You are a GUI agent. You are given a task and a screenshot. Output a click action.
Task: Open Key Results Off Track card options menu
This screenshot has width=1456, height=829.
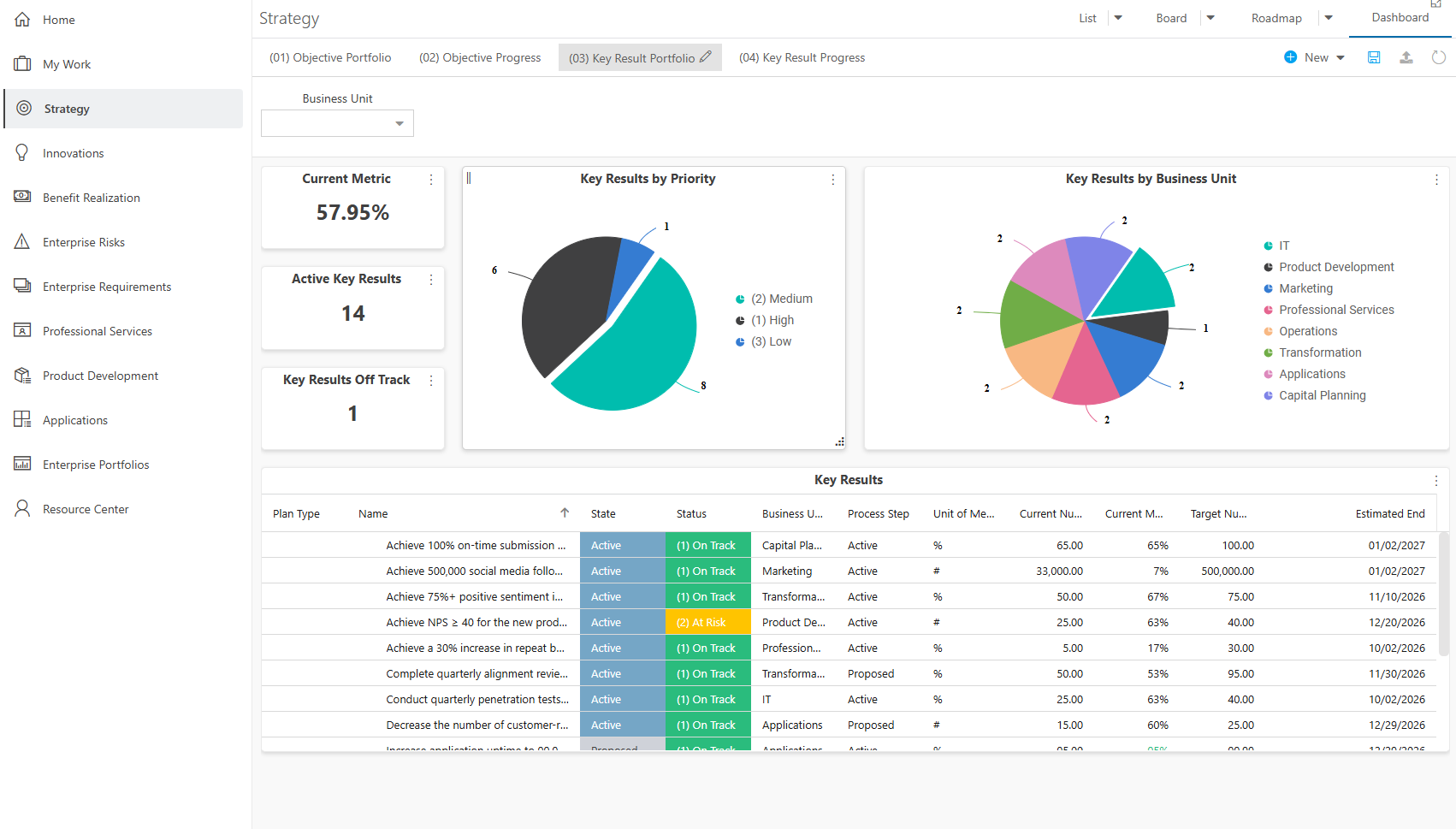[x=431, y=381]
